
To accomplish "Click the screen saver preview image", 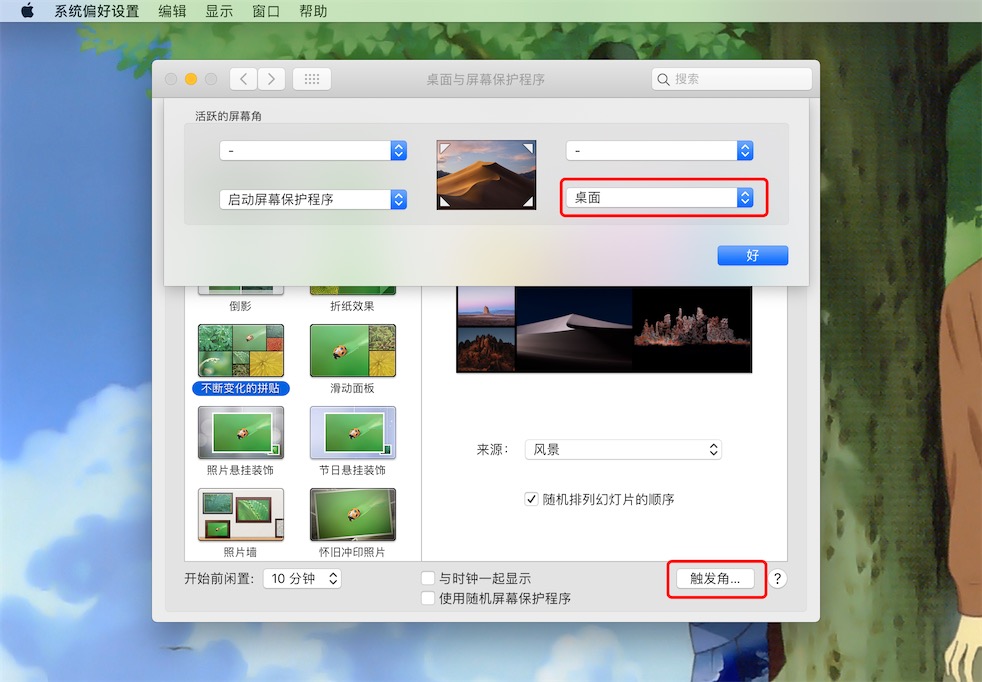I will pos(604,329).
